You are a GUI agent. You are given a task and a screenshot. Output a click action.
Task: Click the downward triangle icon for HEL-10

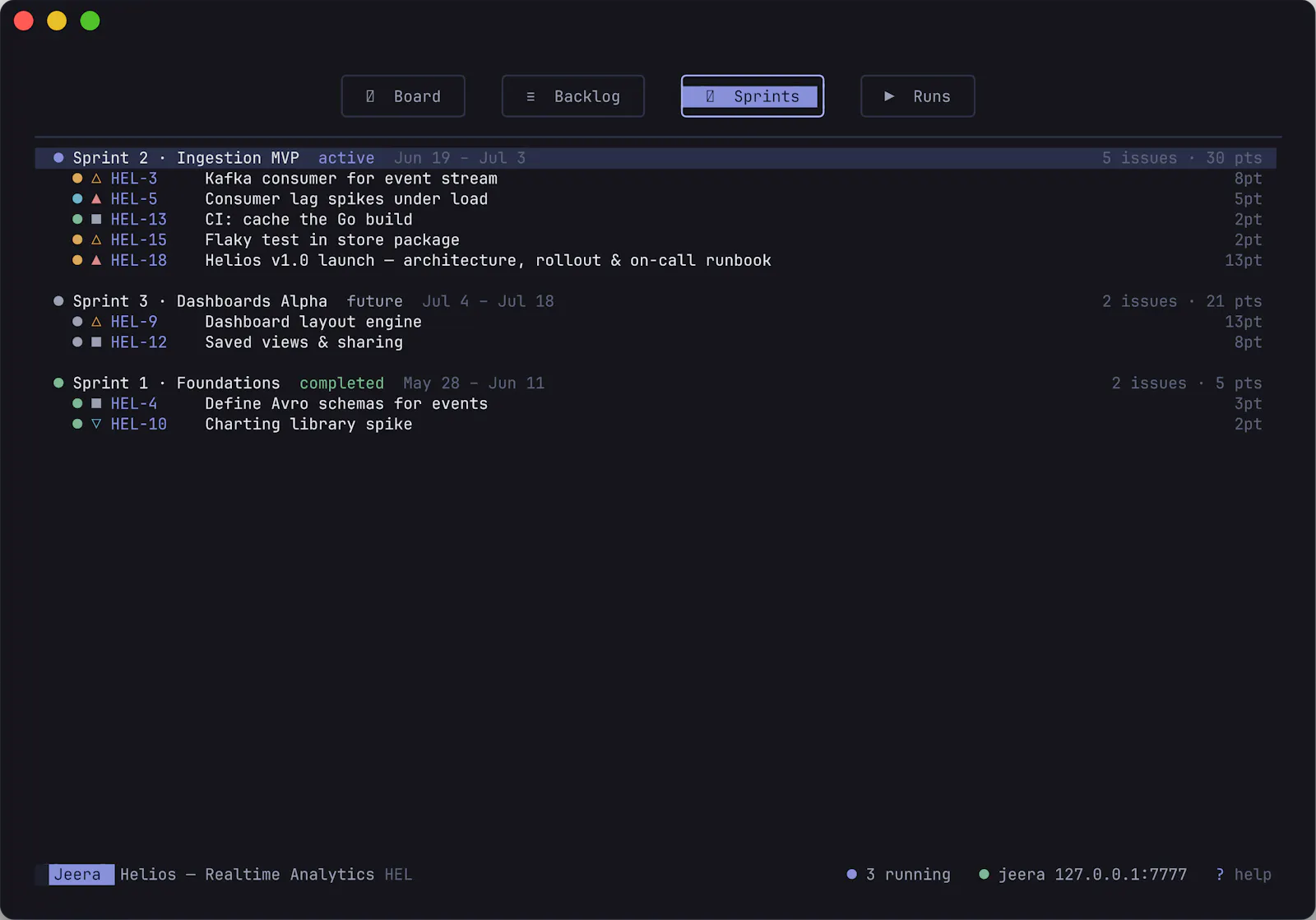[x=96, y=424]
